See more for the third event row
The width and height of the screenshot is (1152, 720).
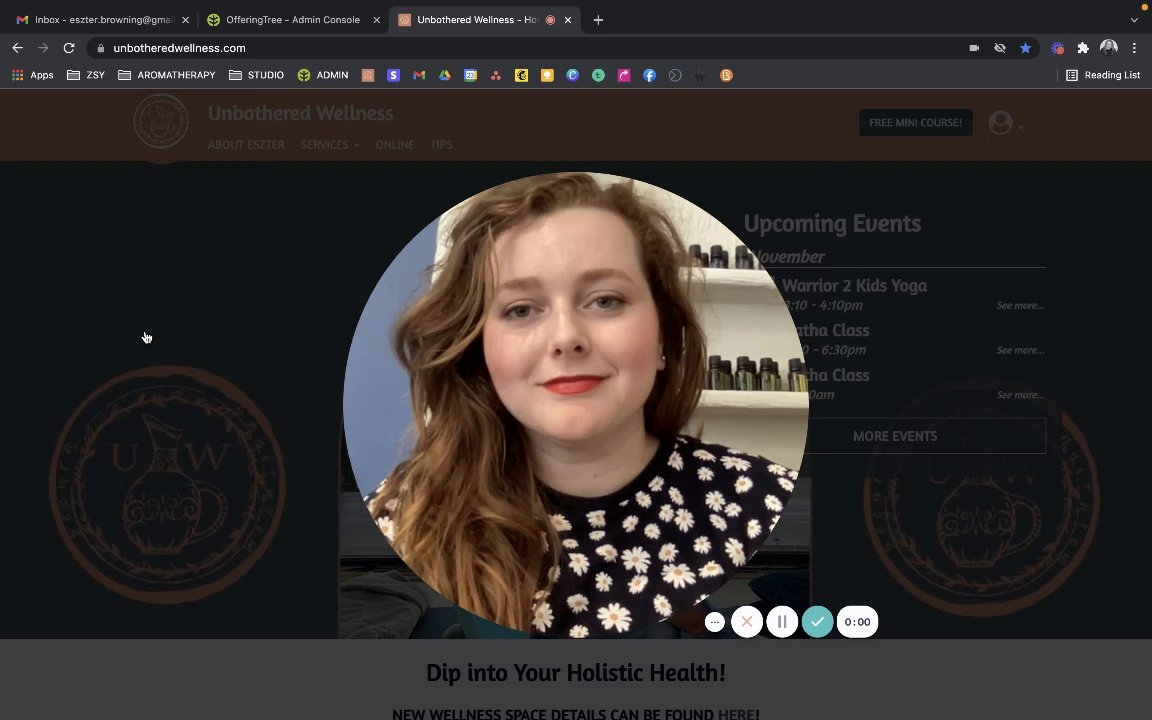(1020, 395)
